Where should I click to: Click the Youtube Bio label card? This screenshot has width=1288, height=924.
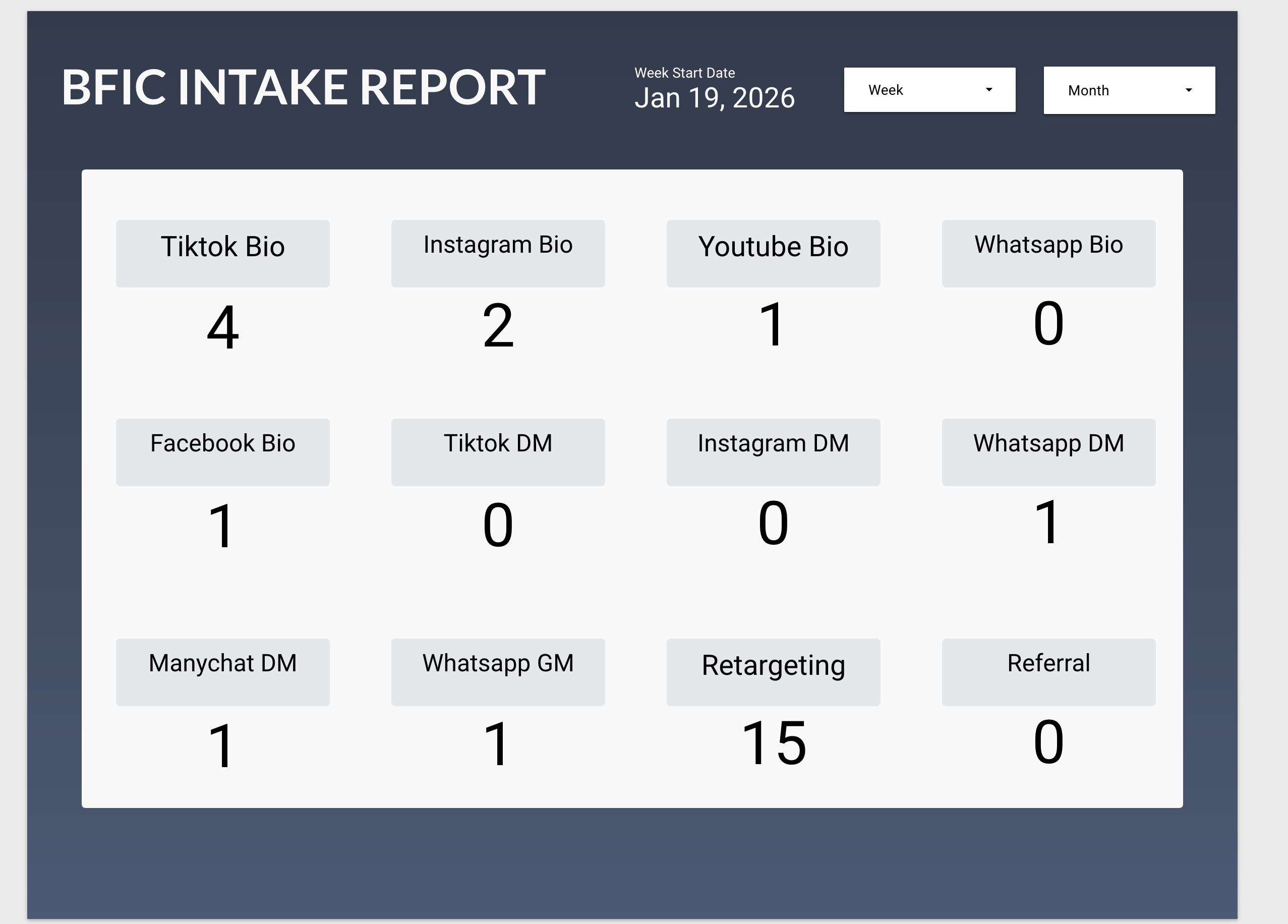(x=773, y=253)
